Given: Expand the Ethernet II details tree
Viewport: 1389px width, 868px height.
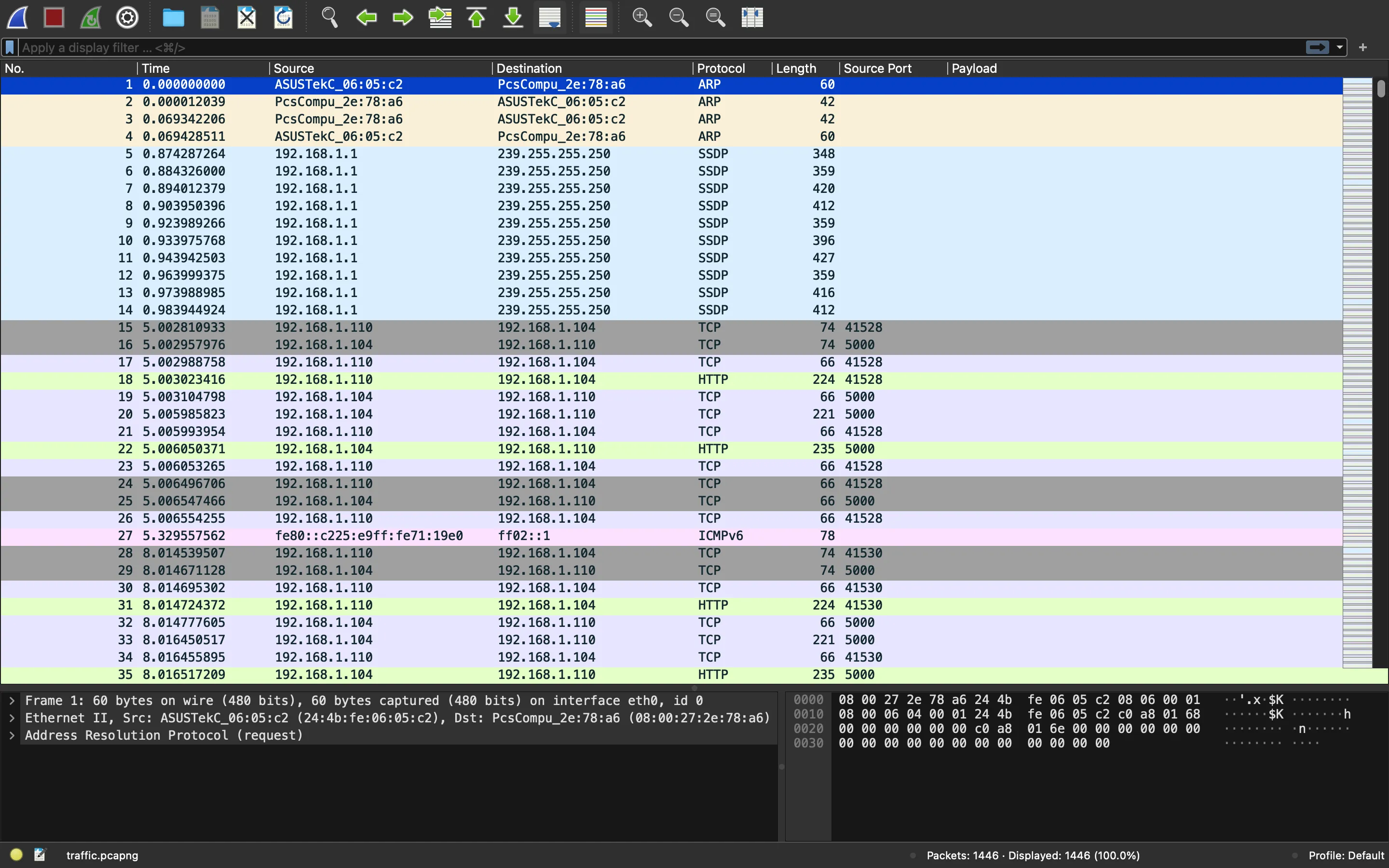Looking at the screenshot, I should (x=12, y=718).
